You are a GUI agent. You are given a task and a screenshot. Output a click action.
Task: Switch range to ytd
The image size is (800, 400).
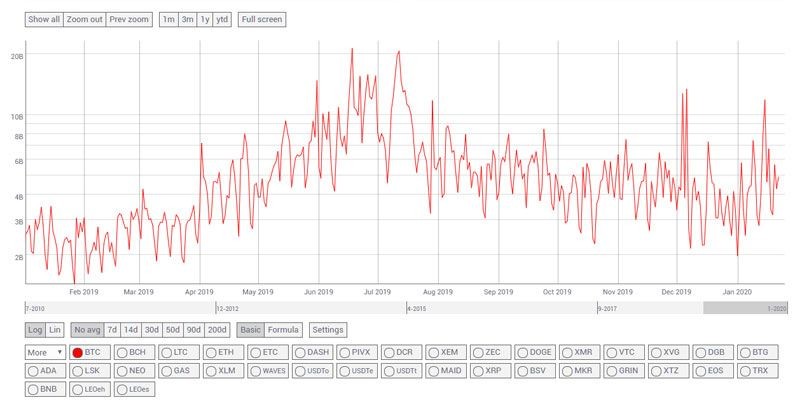pyautogui.click(x=222, y=19)
